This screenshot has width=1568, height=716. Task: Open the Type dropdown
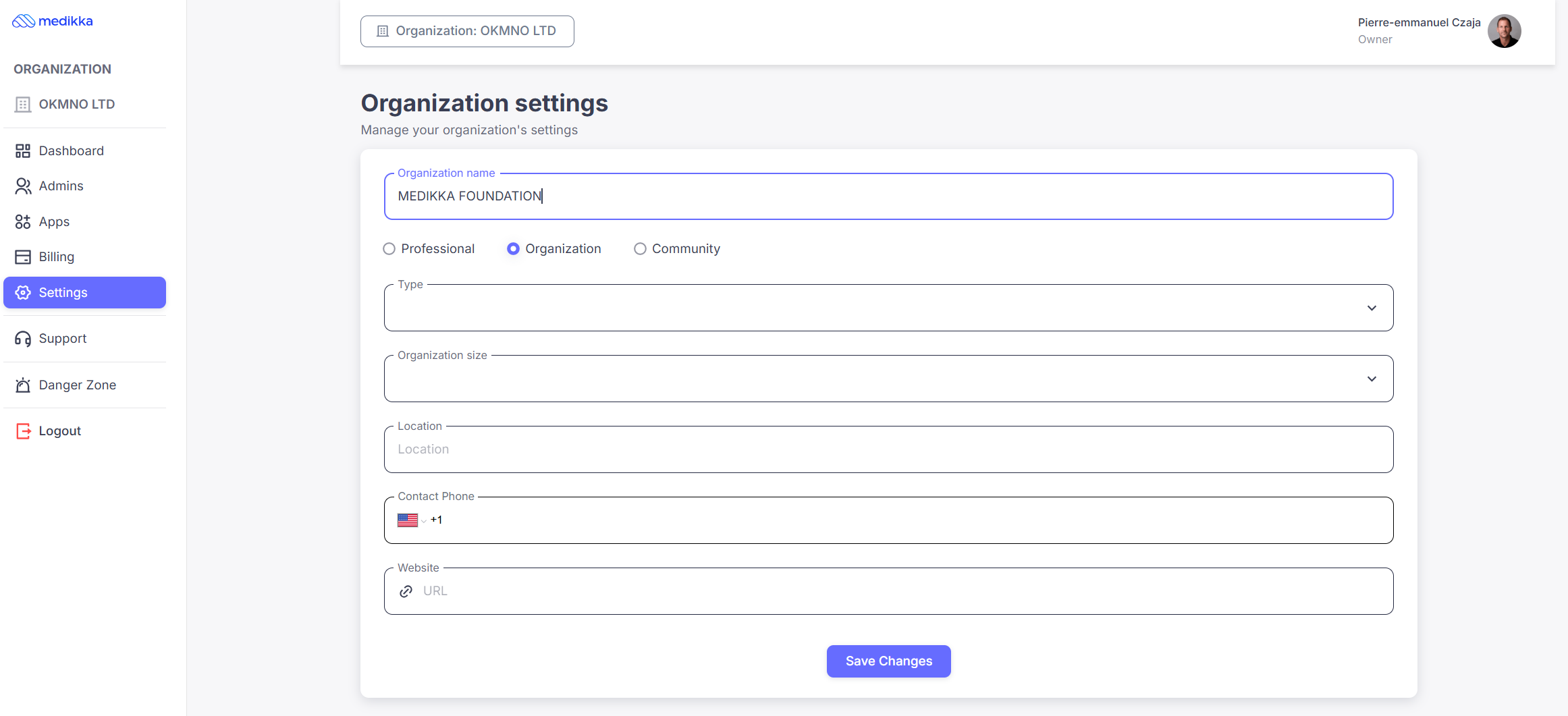click(x=888, y=308)
